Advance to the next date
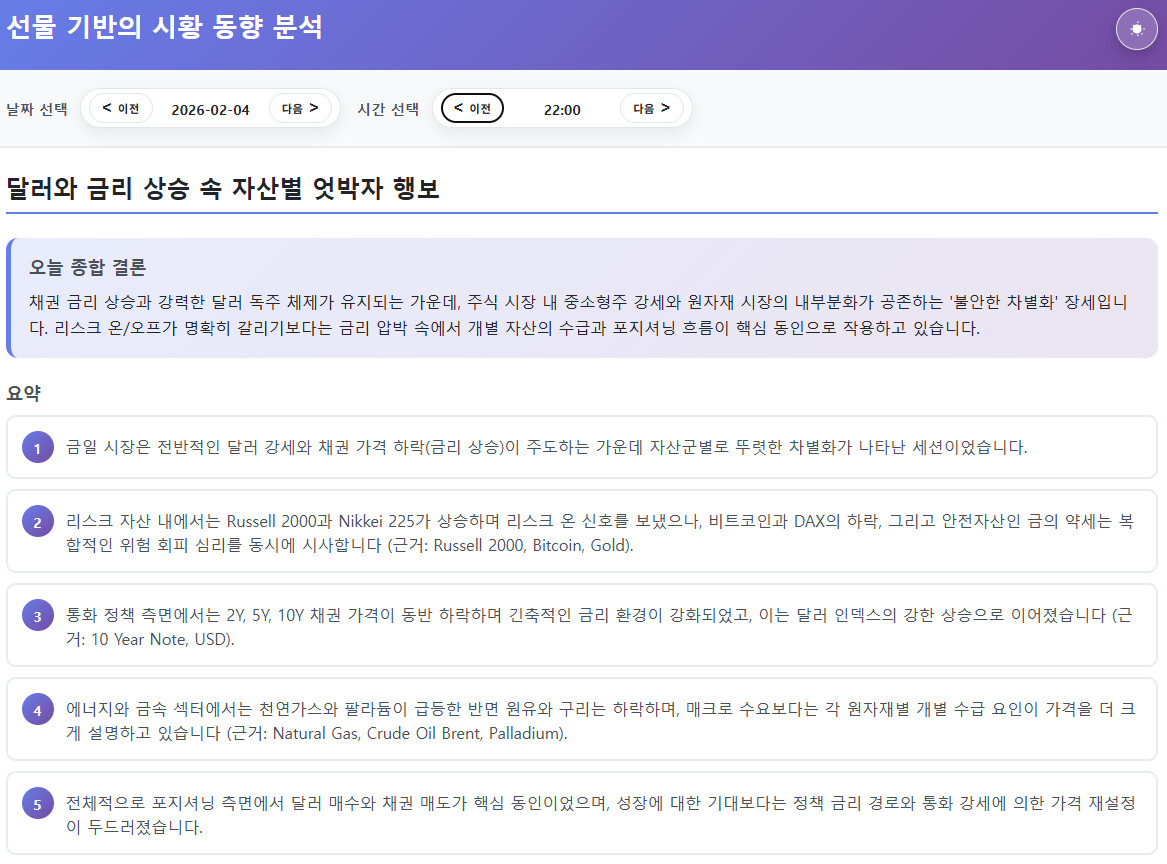Image resolution: width=1167 pixels, height=864 pixels. (x=300, y=108)
